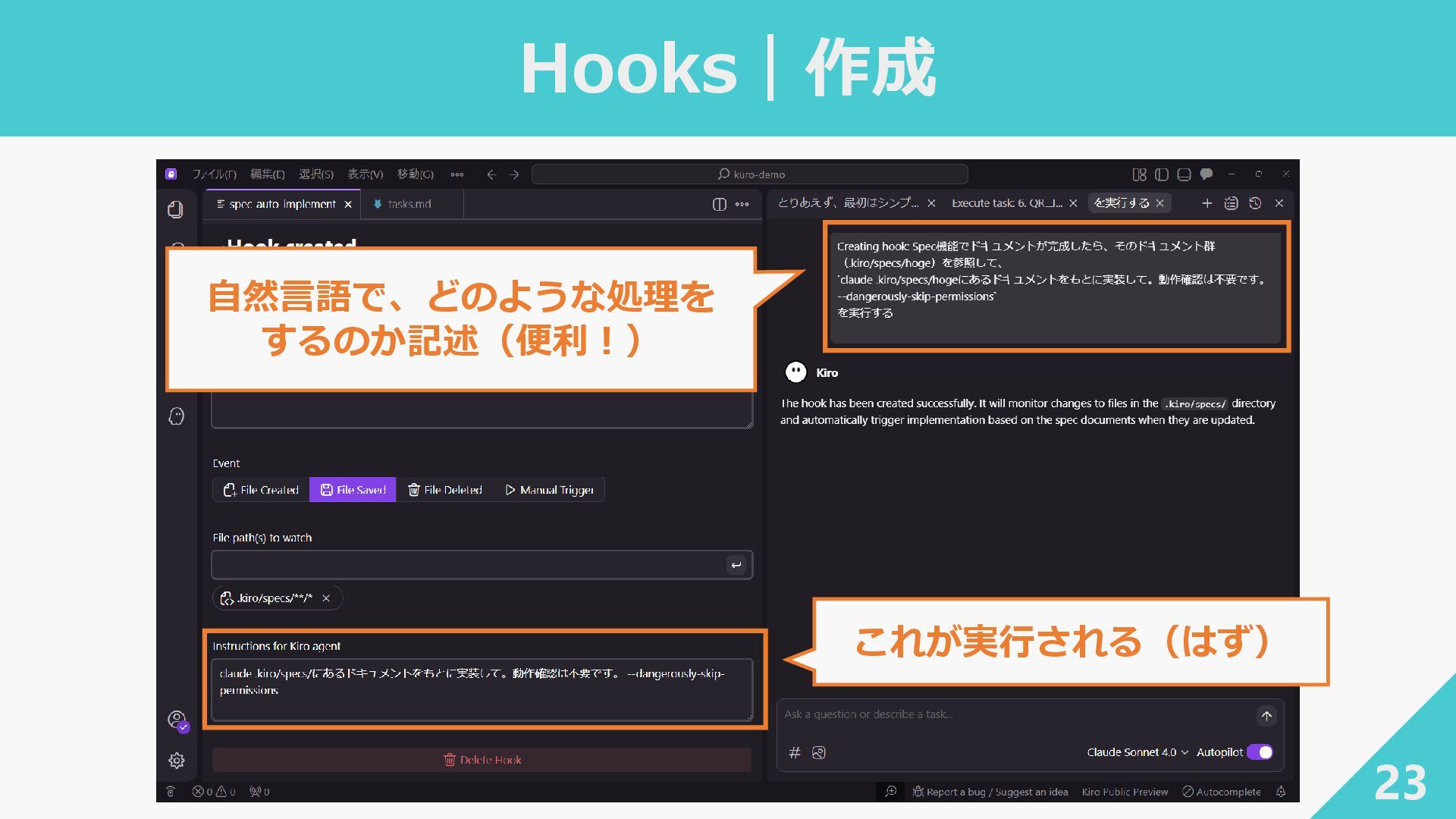Toggle the Autopilot switch
The width and height of the screenshot is (1456, 819).
point(1260,752)
